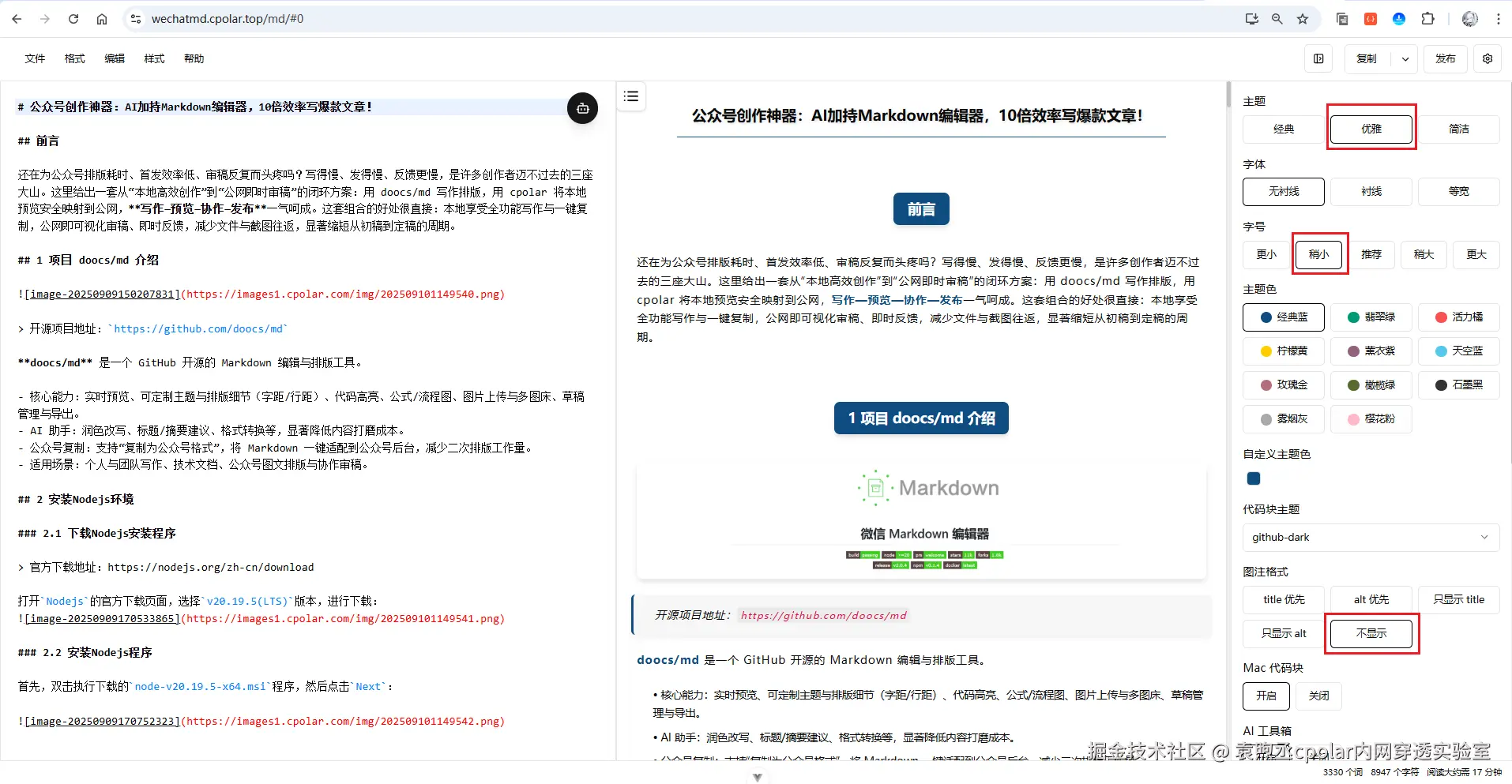Select the 经典 theme
The width and height of the screenshot is (1512, 784).
coord(1284,129)
